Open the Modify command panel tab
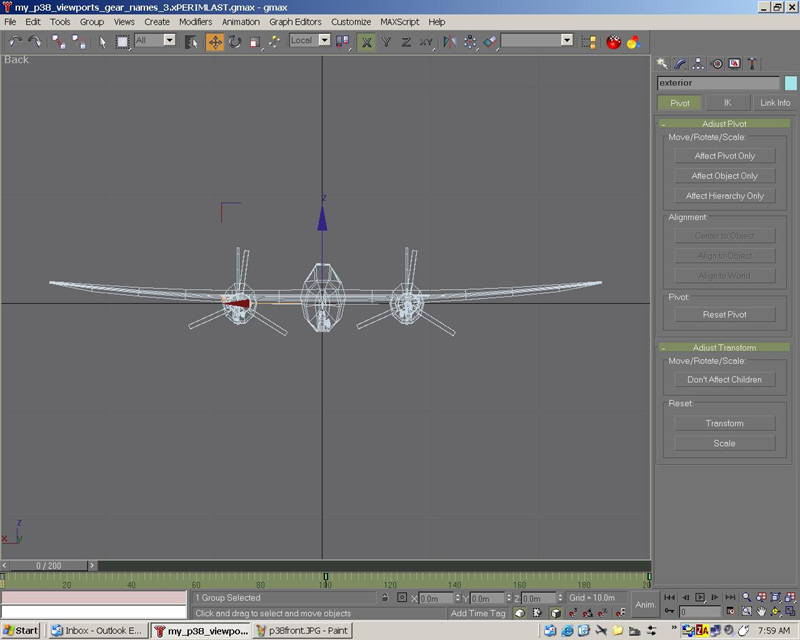 pos(681,63)
